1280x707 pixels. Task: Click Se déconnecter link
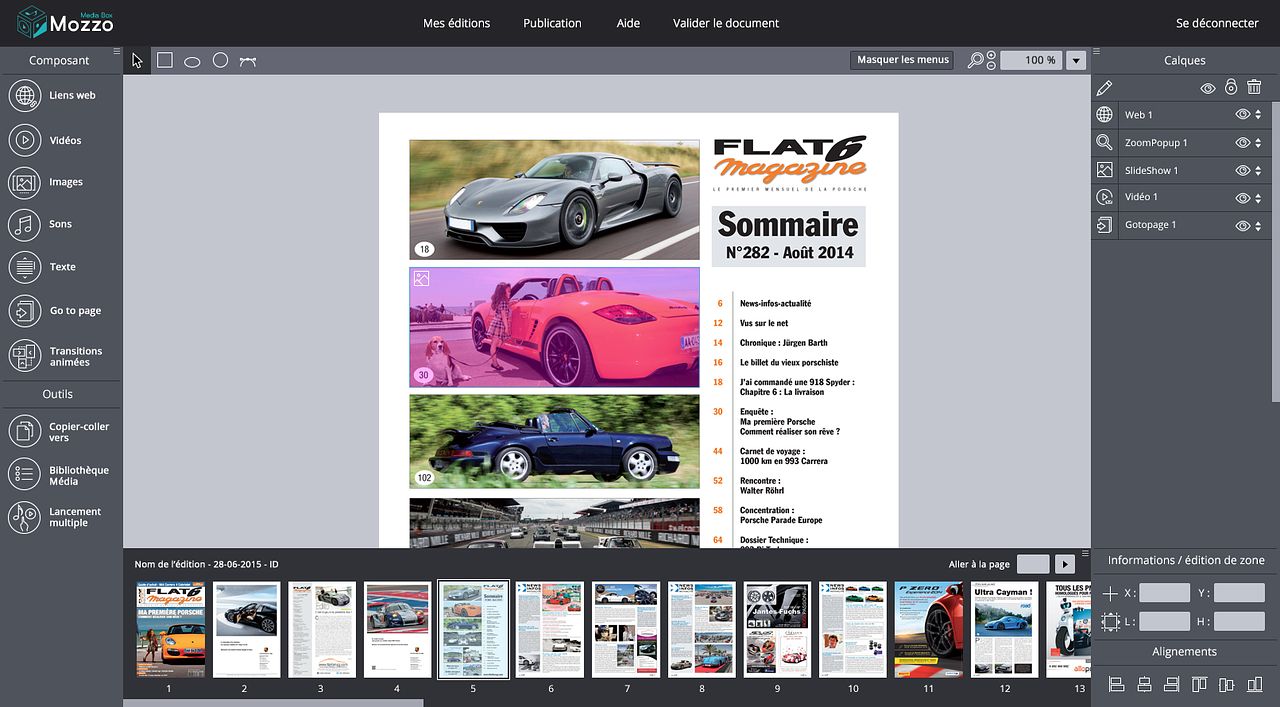coord(1216,23)
